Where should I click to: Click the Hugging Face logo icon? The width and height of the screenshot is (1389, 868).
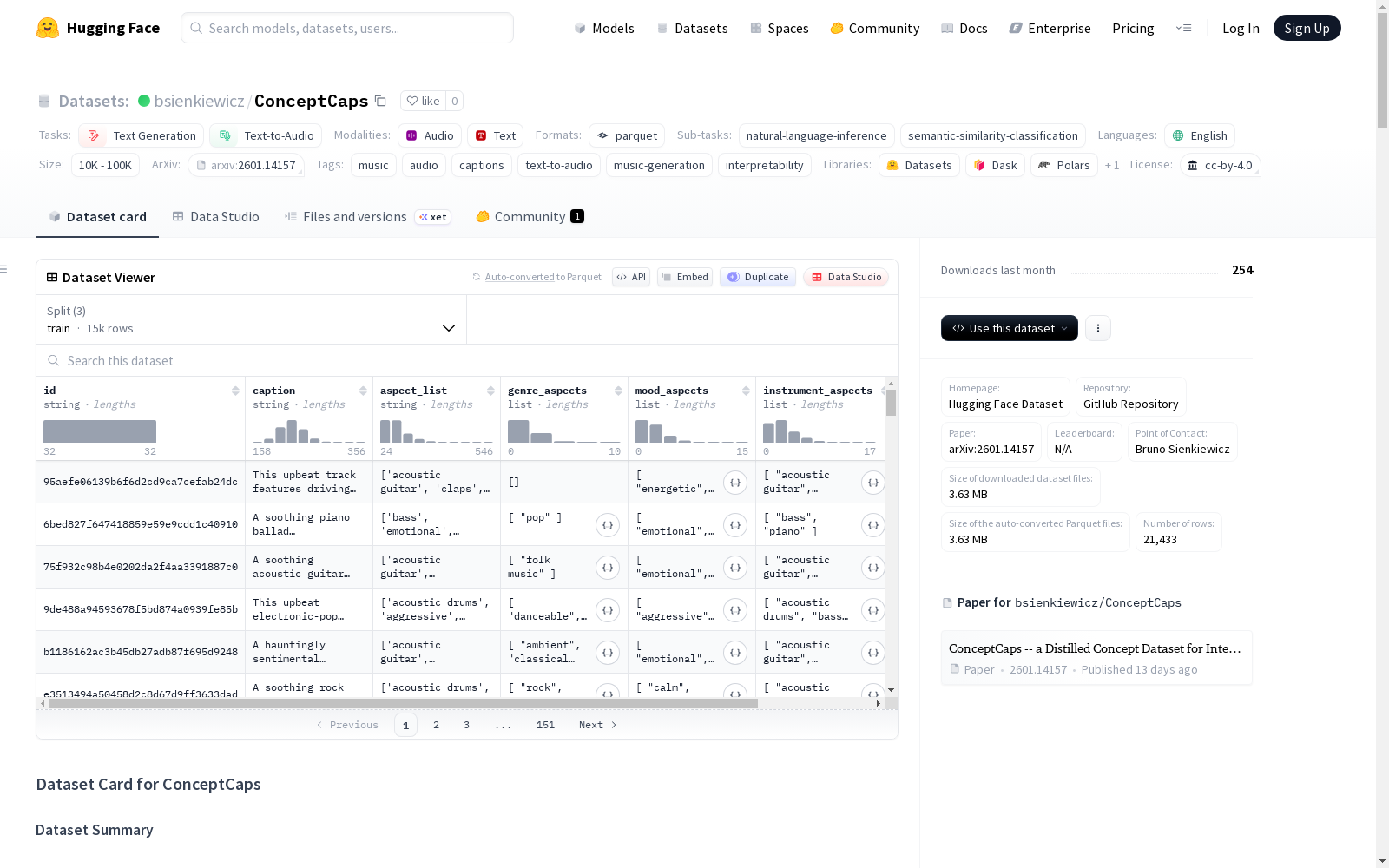pos(48,28)
